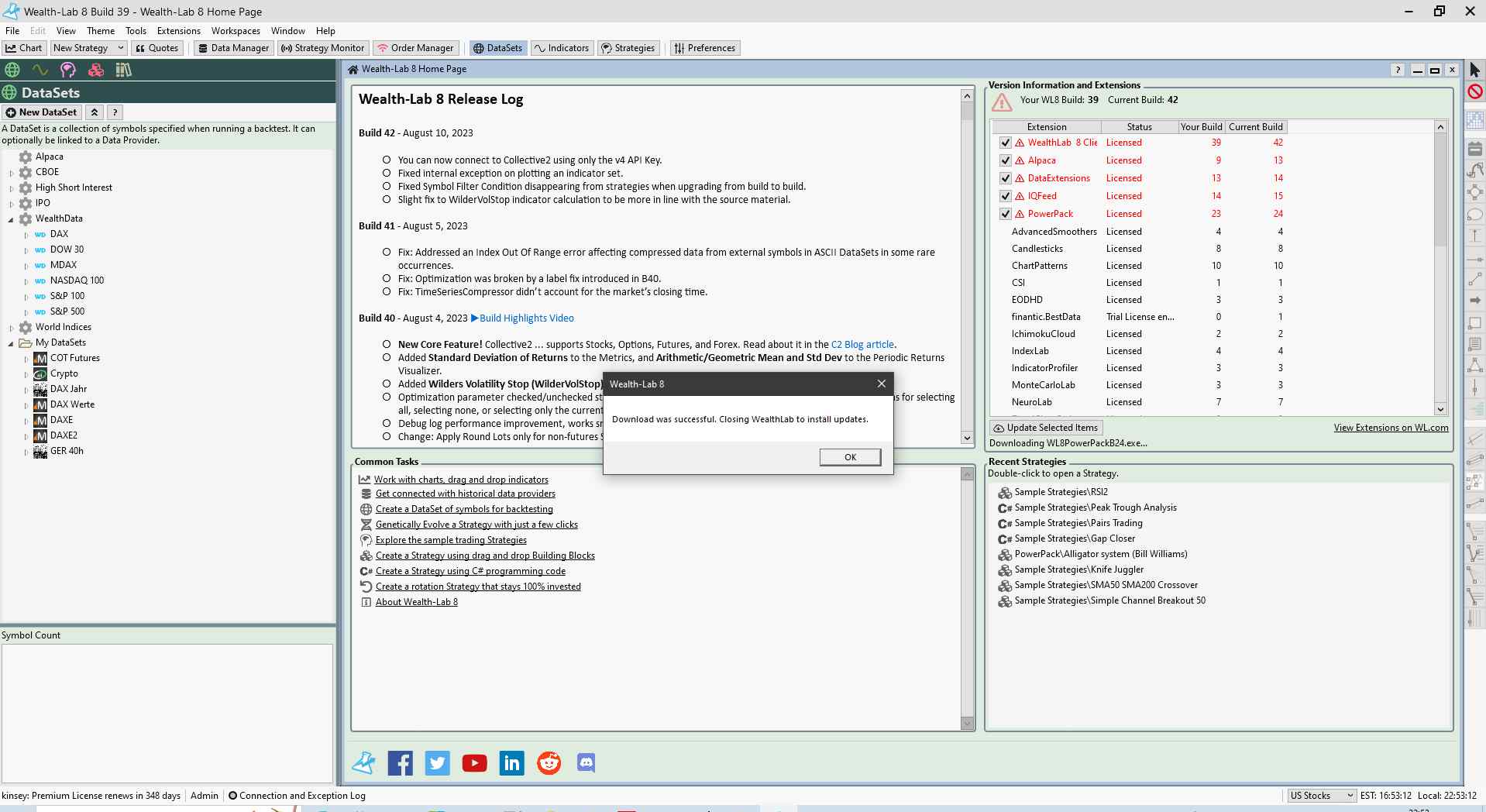Open the Theme menu
Image resolution: width=1486 pixels, height=812 pixels.
[x=101, y=31]
